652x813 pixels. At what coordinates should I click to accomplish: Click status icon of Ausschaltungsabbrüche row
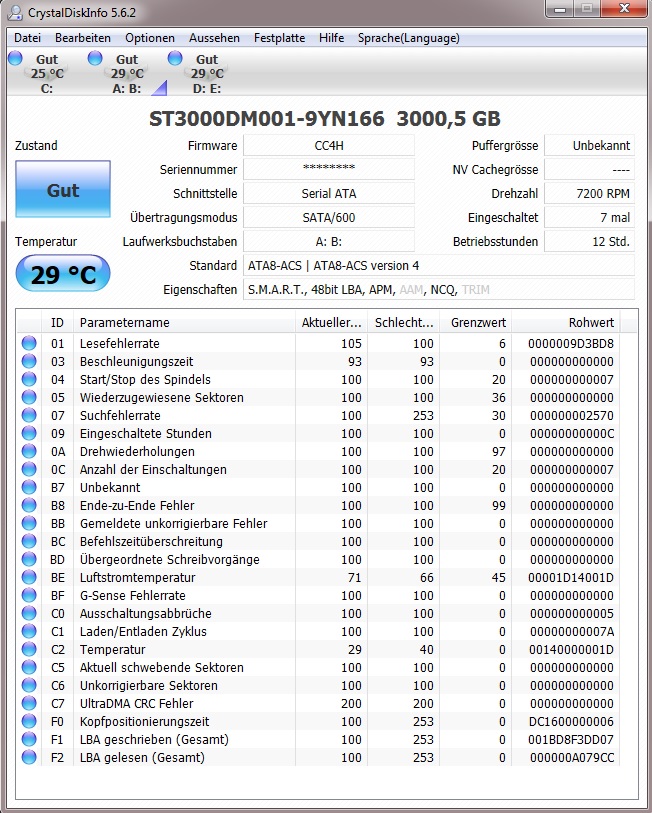pyautogui.click(x=29, y=613)
